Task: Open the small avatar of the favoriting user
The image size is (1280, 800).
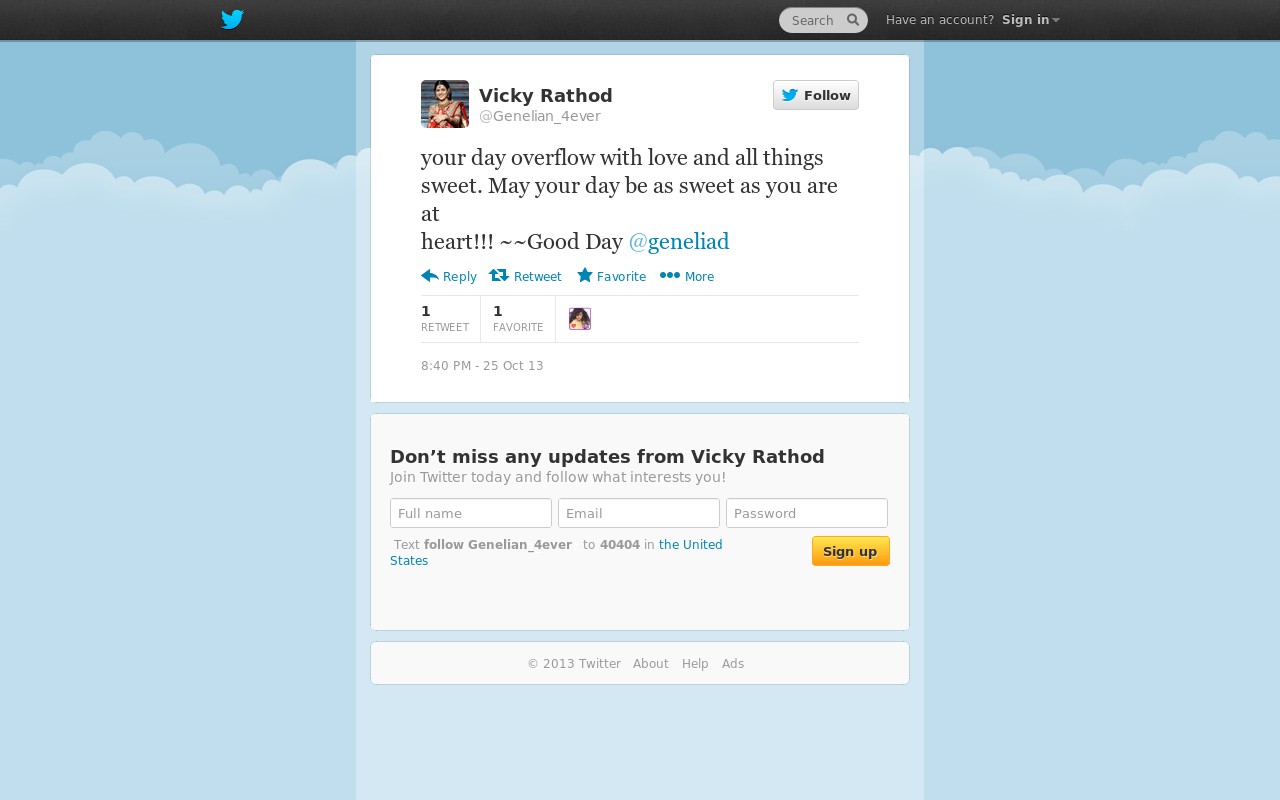Action: (x=580, y=319)
